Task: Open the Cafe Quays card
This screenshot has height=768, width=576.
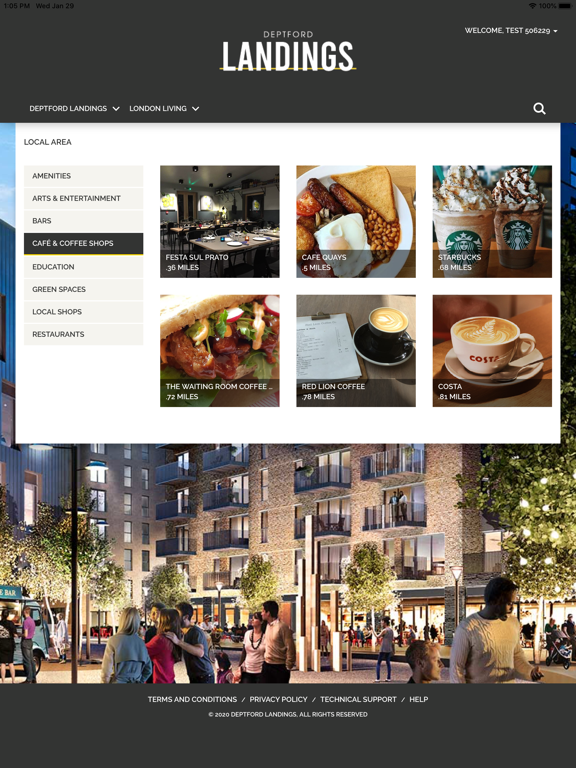Action: pyautogui.click(x=356, y=221)
